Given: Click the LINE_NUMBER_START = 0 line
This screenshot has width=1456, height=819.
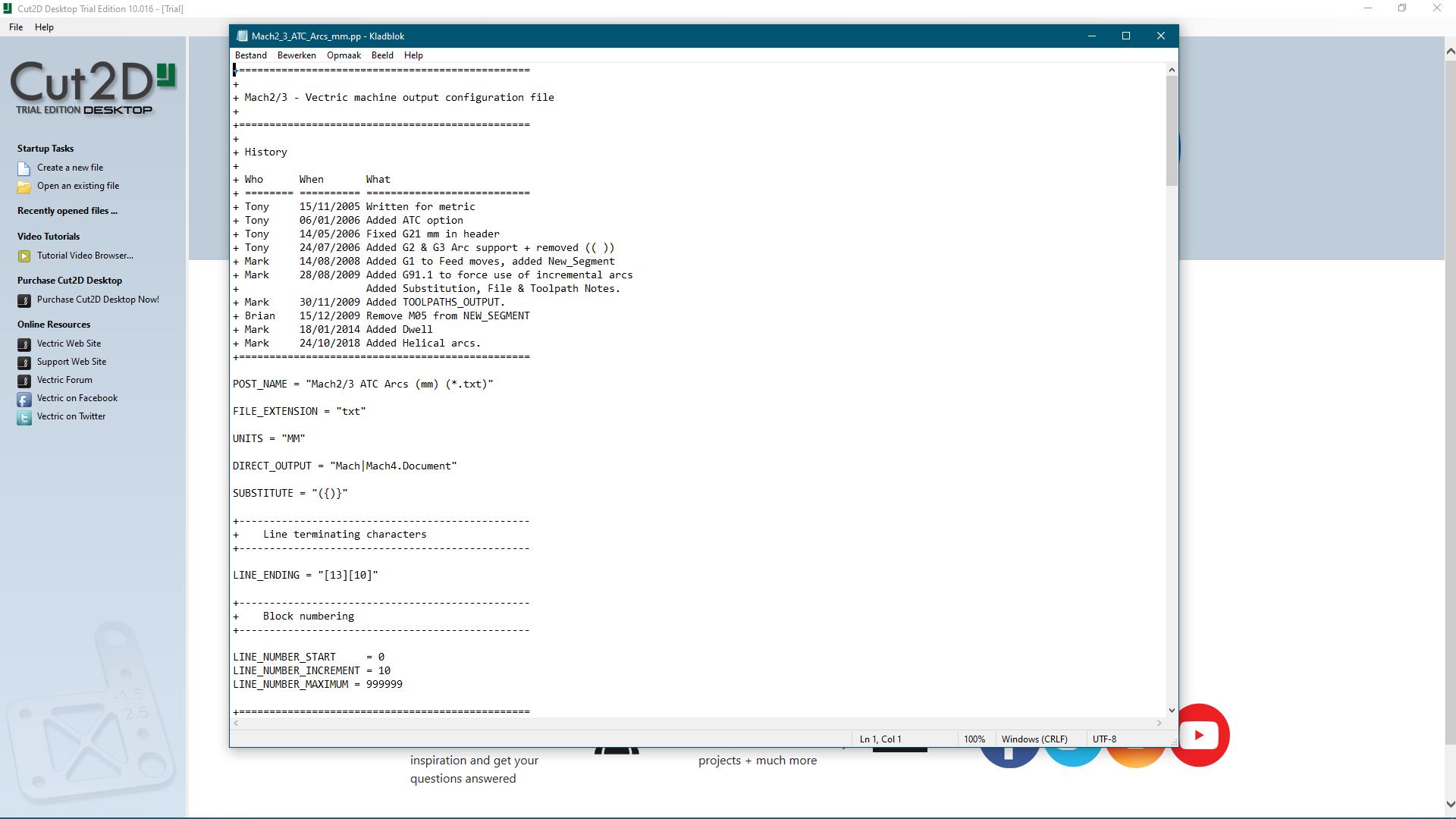Looking at the screenshot, I should point(309,657).
